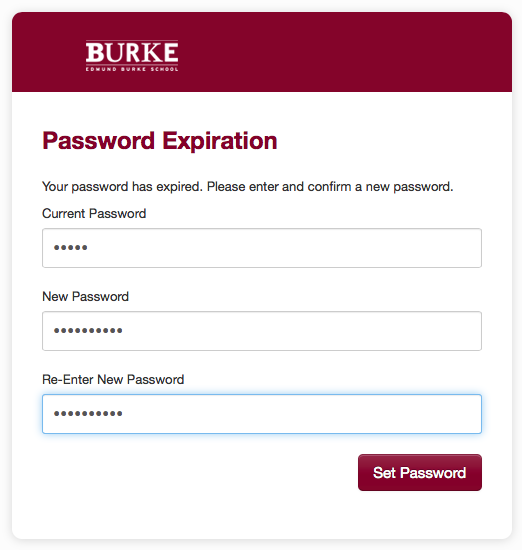The width and height of the screenshot is (522, 550).
Task: Click the masked dots in New Password field
Action: tap(88, 330)
